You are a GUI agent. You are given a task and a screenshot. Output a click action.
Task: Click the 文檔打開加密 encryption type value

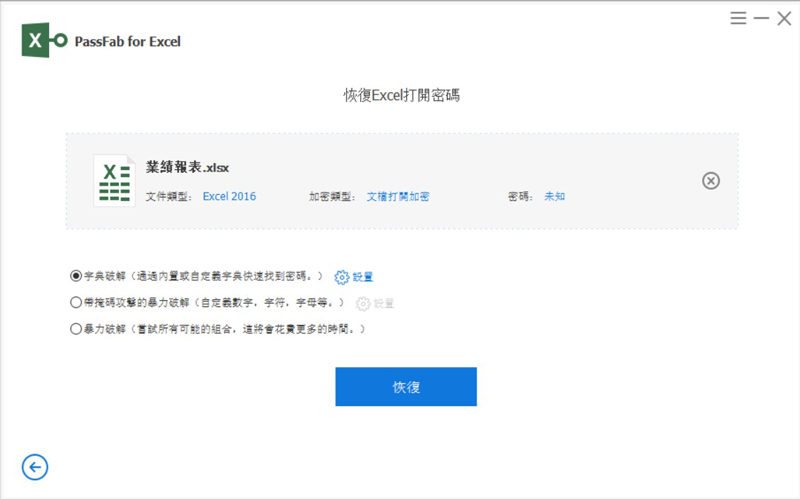[x=398, y=196]
